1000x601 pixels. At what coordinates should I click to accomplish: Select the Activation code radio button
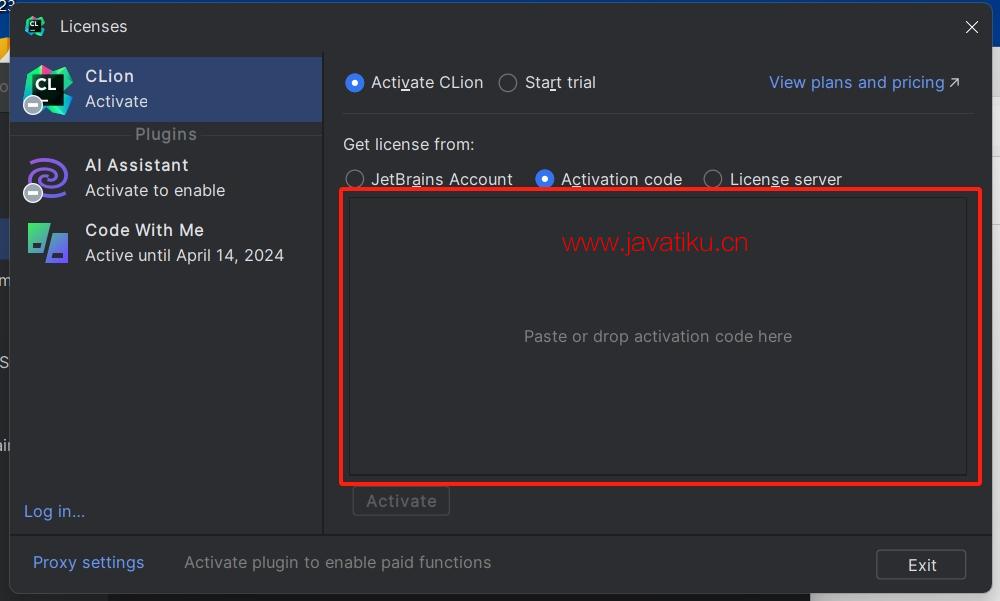545,179
